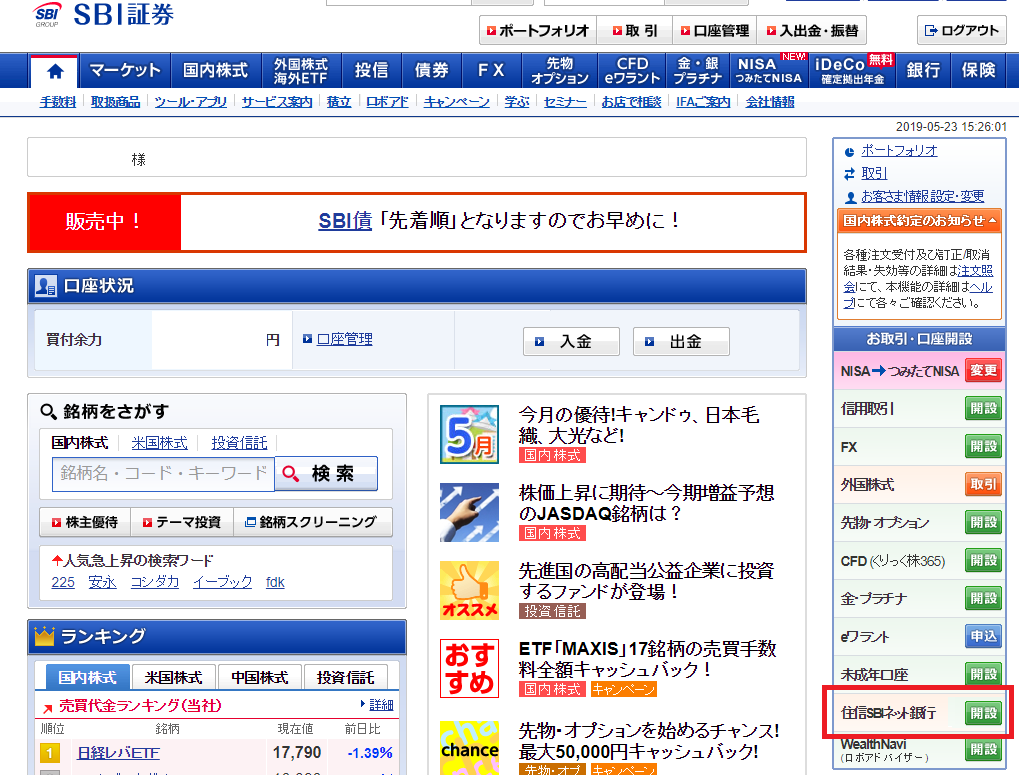The image size is (1019, 775).
Task: Open おすすめ ETF MAXIS thumbnail
Action: pyautogui.click(x=469, y=668)
